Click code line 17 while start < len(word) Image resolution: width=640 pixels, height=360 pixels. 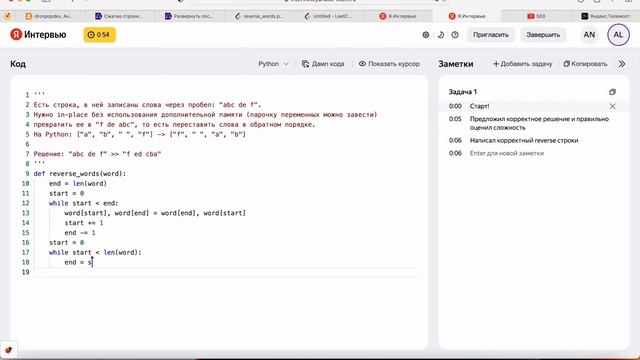(x=95, y=252)
